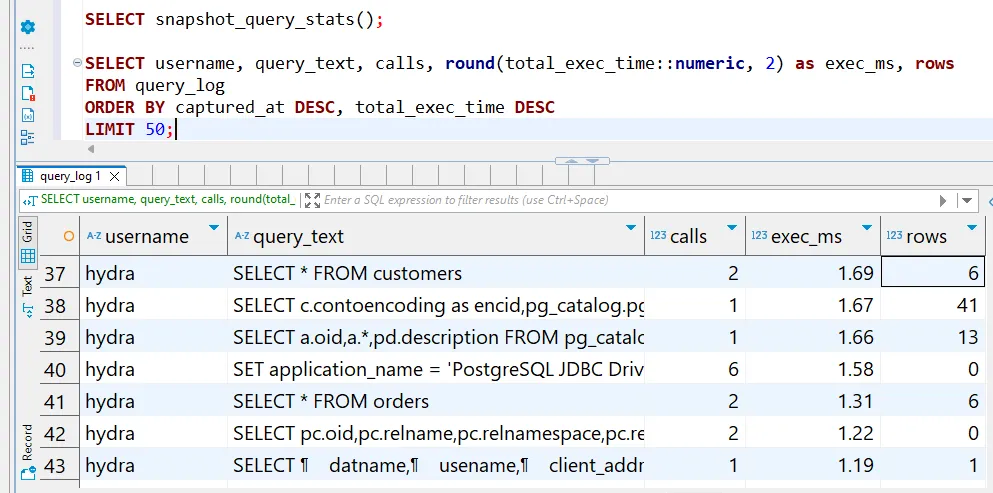Click the 'SELECT a.oid,a.*' query cell
Viewport: 993px width, 493px height.
[436, 337]
